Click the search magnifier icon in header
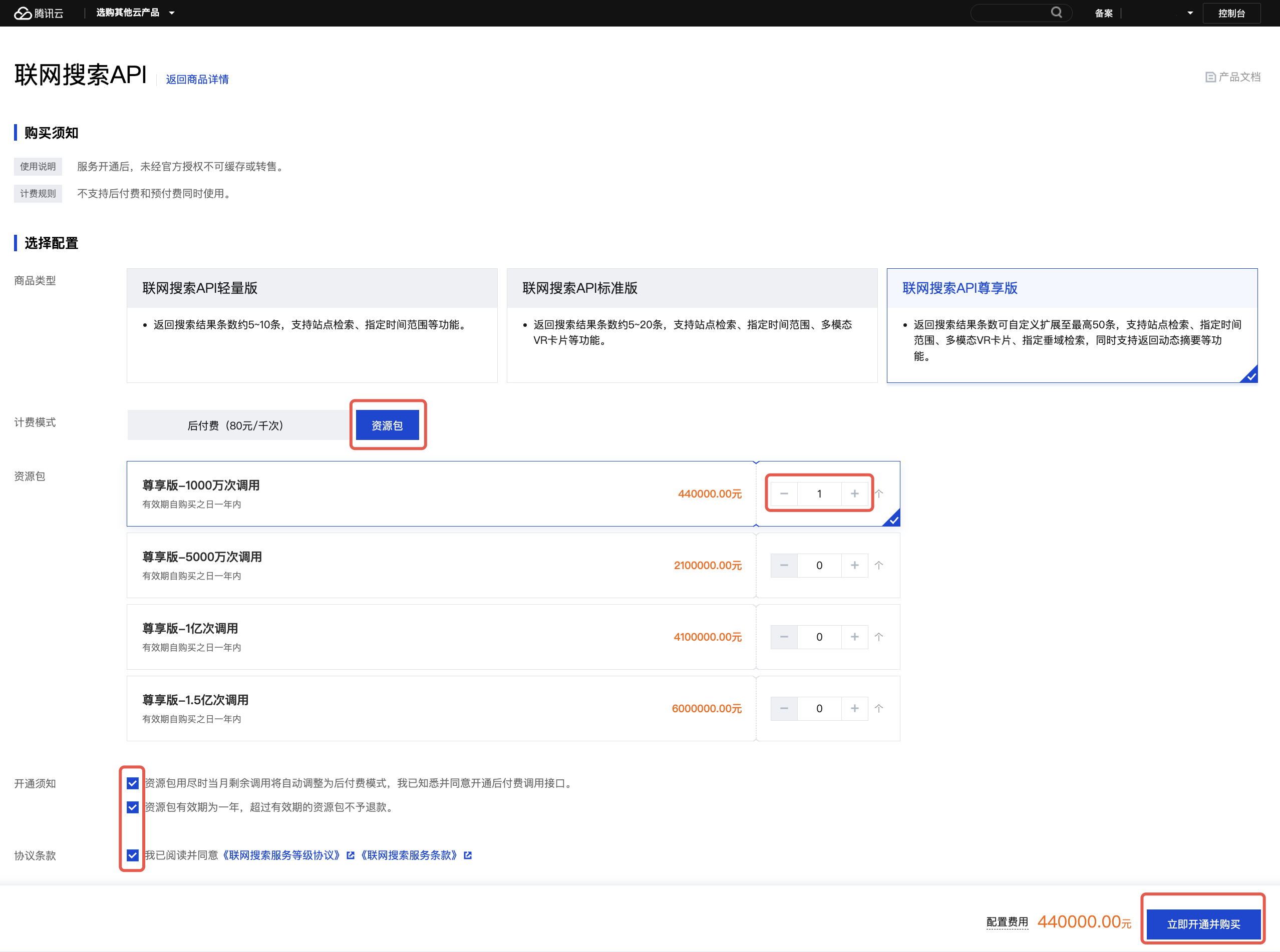This screenshot has width=1280, height=952. pyautogui.click(x=1056, y=12)
